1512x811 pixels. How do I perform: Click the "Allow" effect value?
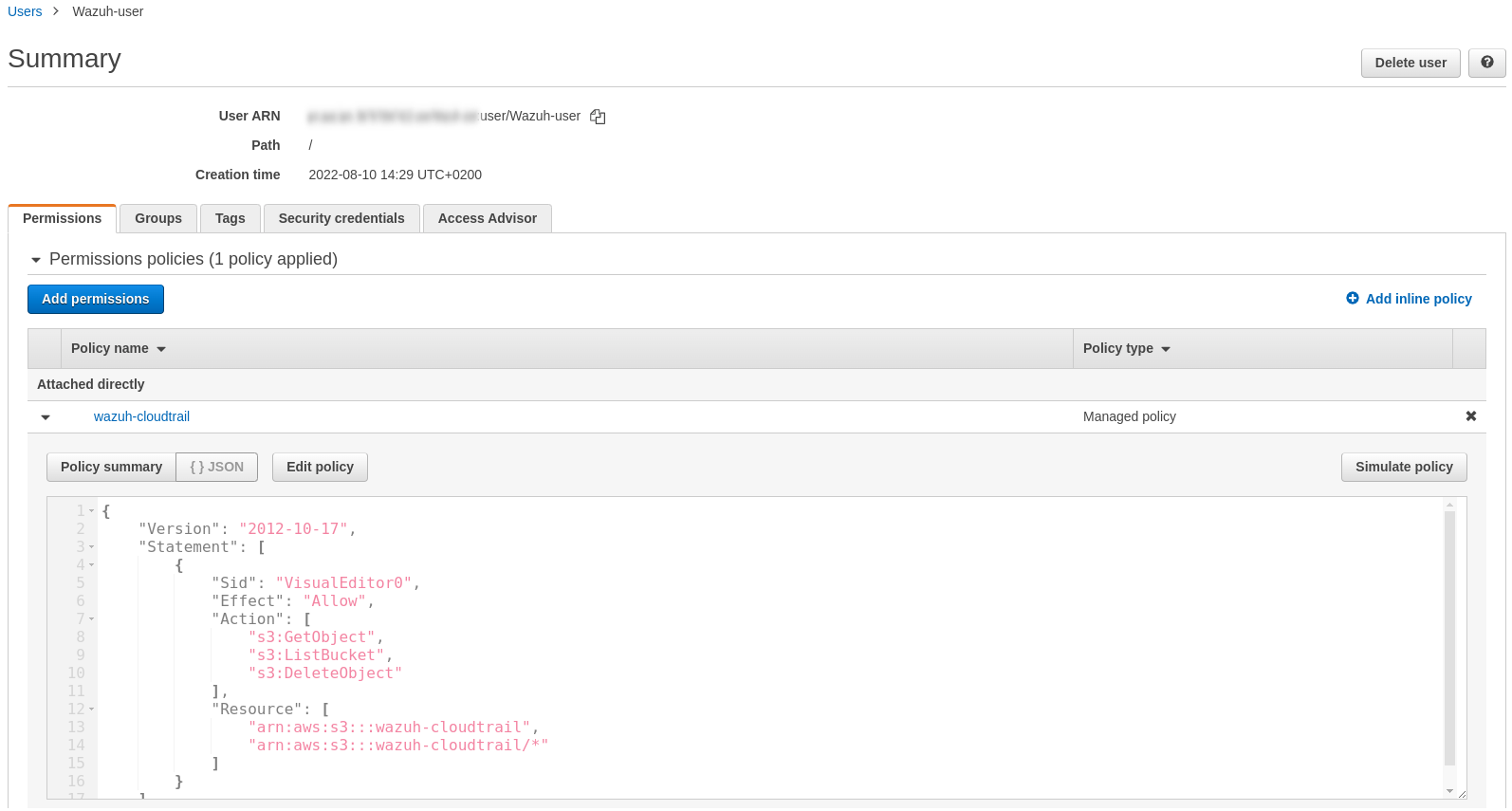coord(335,601)
